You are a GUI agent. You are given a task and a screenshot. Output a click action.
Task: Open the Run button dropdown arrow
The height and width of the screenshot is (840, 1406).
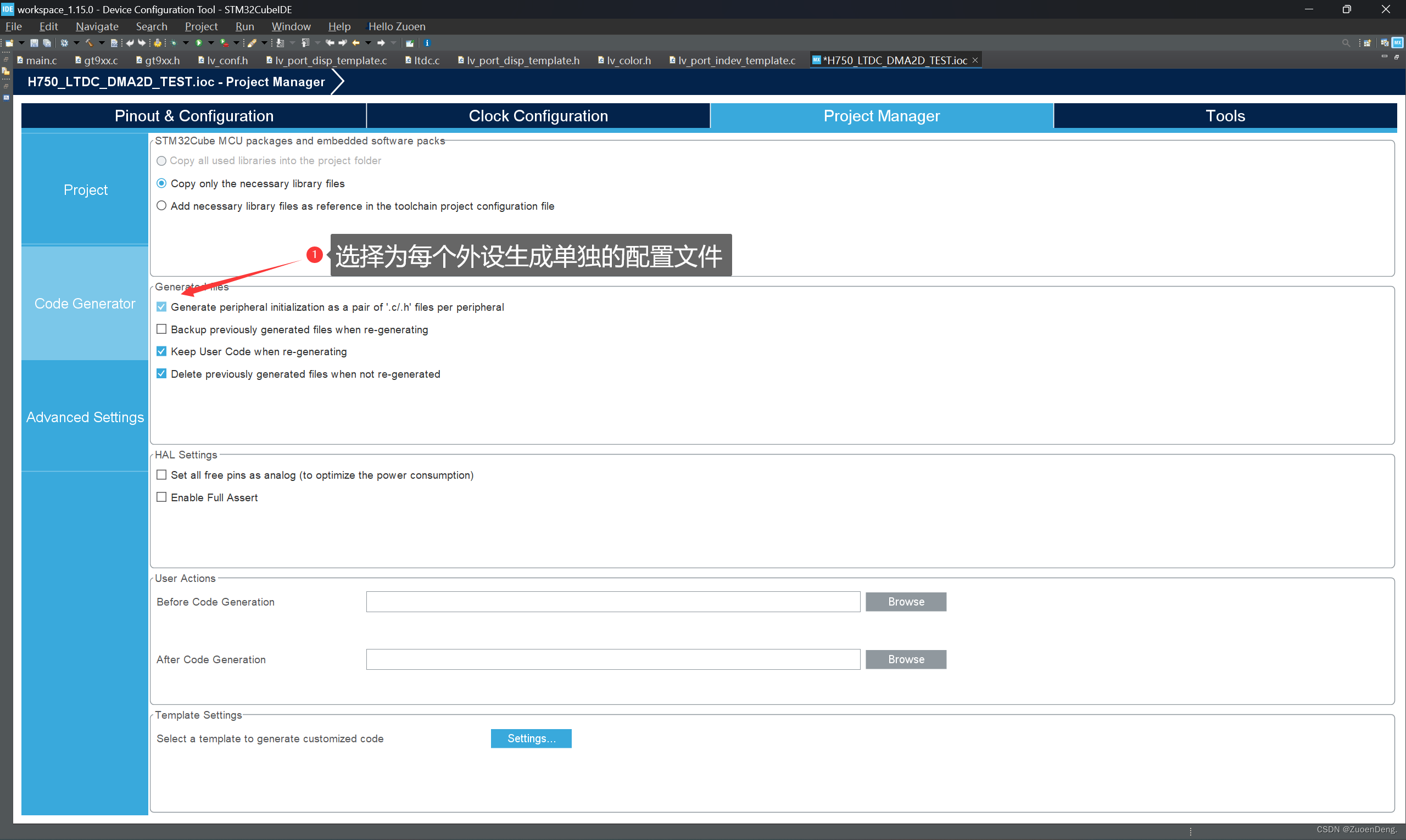211,43
